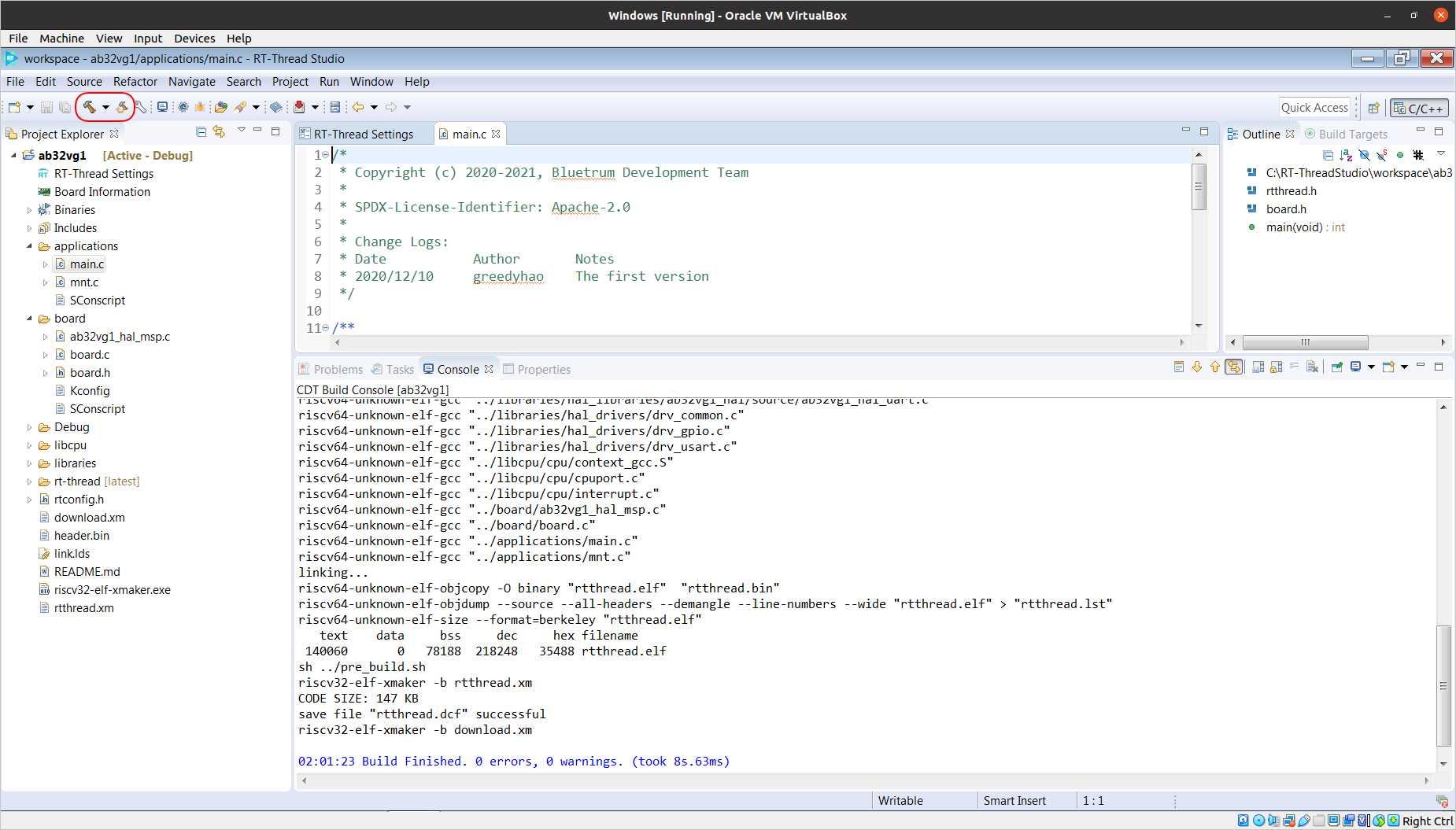Screen dimensions: 1456x830
Task: Go to previous error with up arrow
Action: point(1214,367)
